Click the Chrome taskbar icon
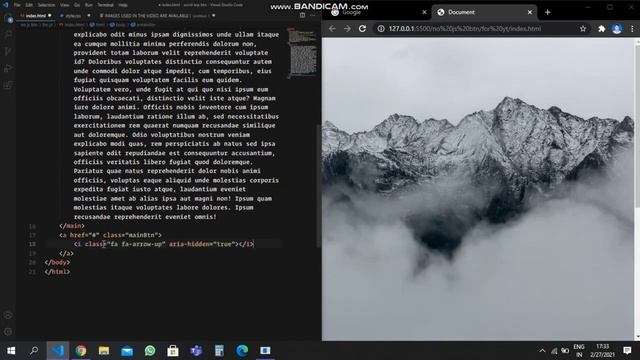Screen dimensions: 640x360 [x=81, y=351]
